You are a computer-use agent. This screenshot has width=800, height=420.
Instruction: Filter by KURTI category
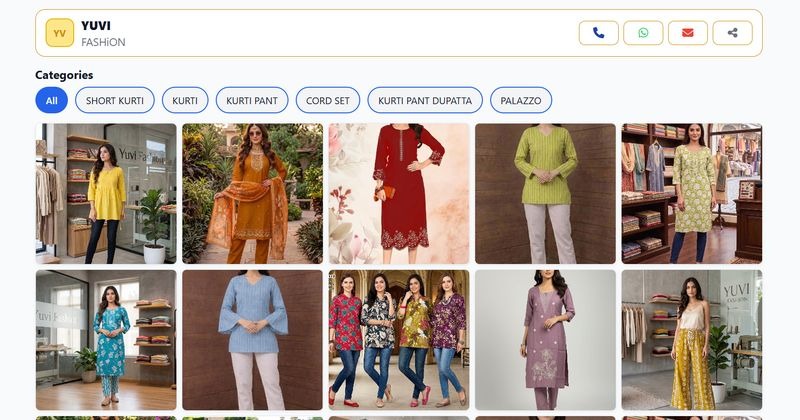(x=185, y=101)
